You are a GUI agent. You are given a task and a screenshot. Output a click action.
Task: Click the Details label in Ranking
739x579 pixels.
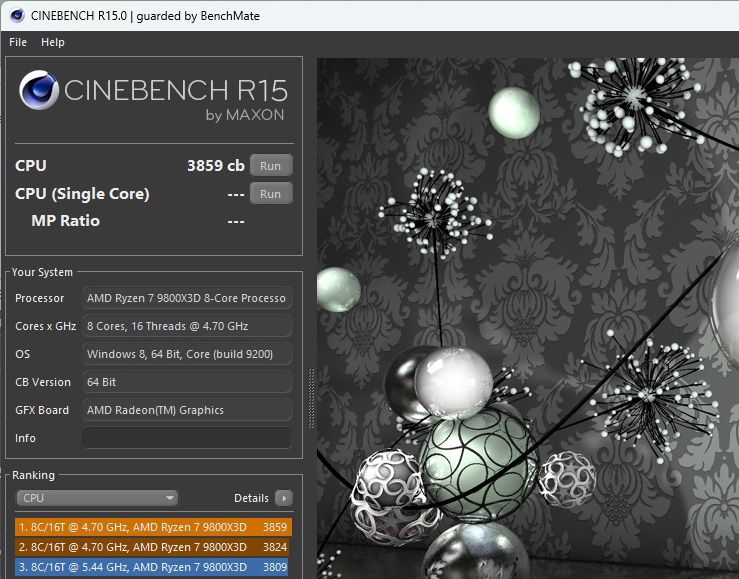tap(251, 498)
